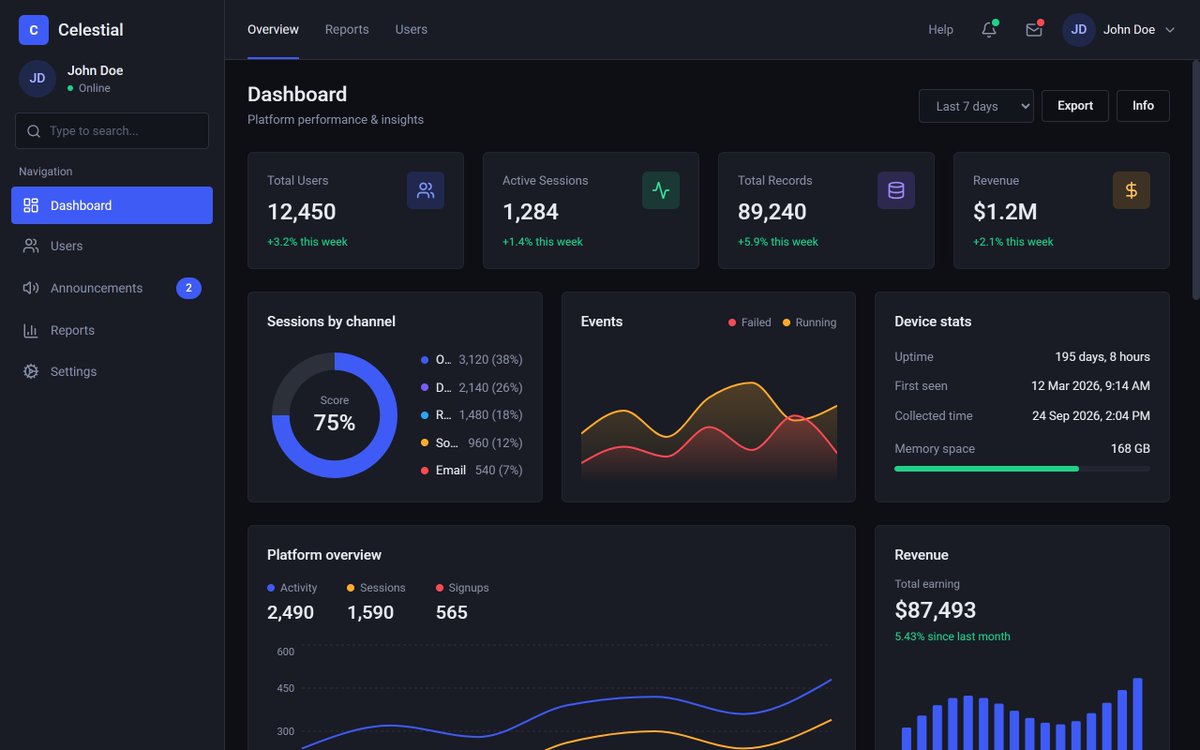
Task: Open the notifications bell icon
Action: coord(989,30)
